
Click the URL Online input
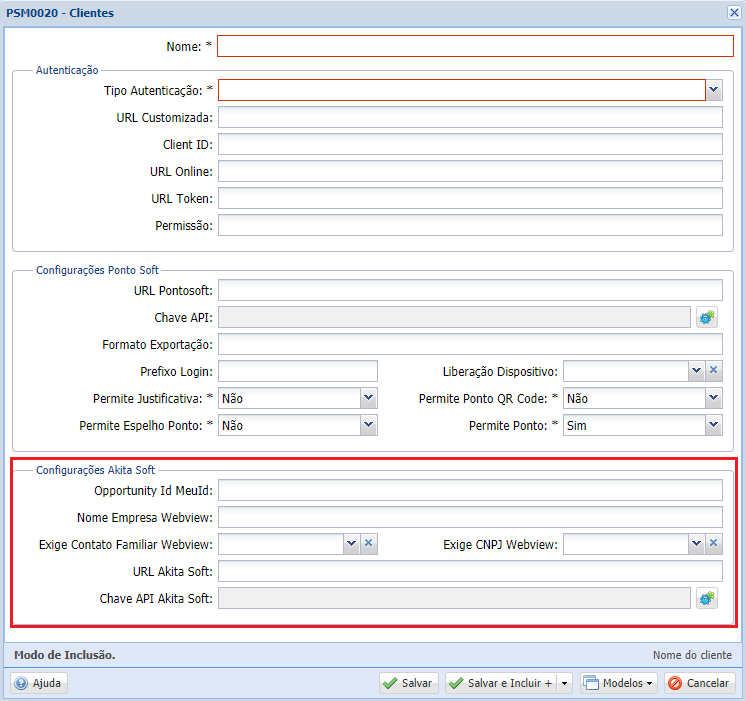click(x=470, y=171)
